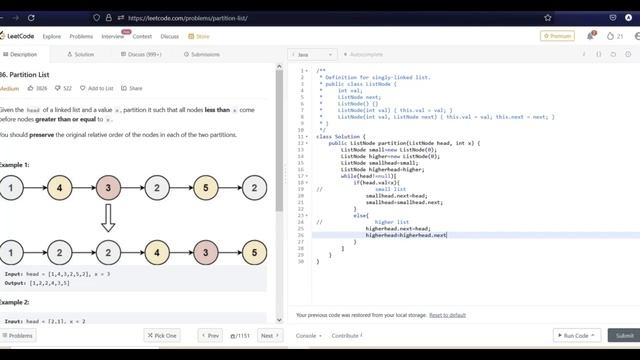Click the 86. Partition List title
The width and height of the screenshot is (640, 360).
(24, 75)
